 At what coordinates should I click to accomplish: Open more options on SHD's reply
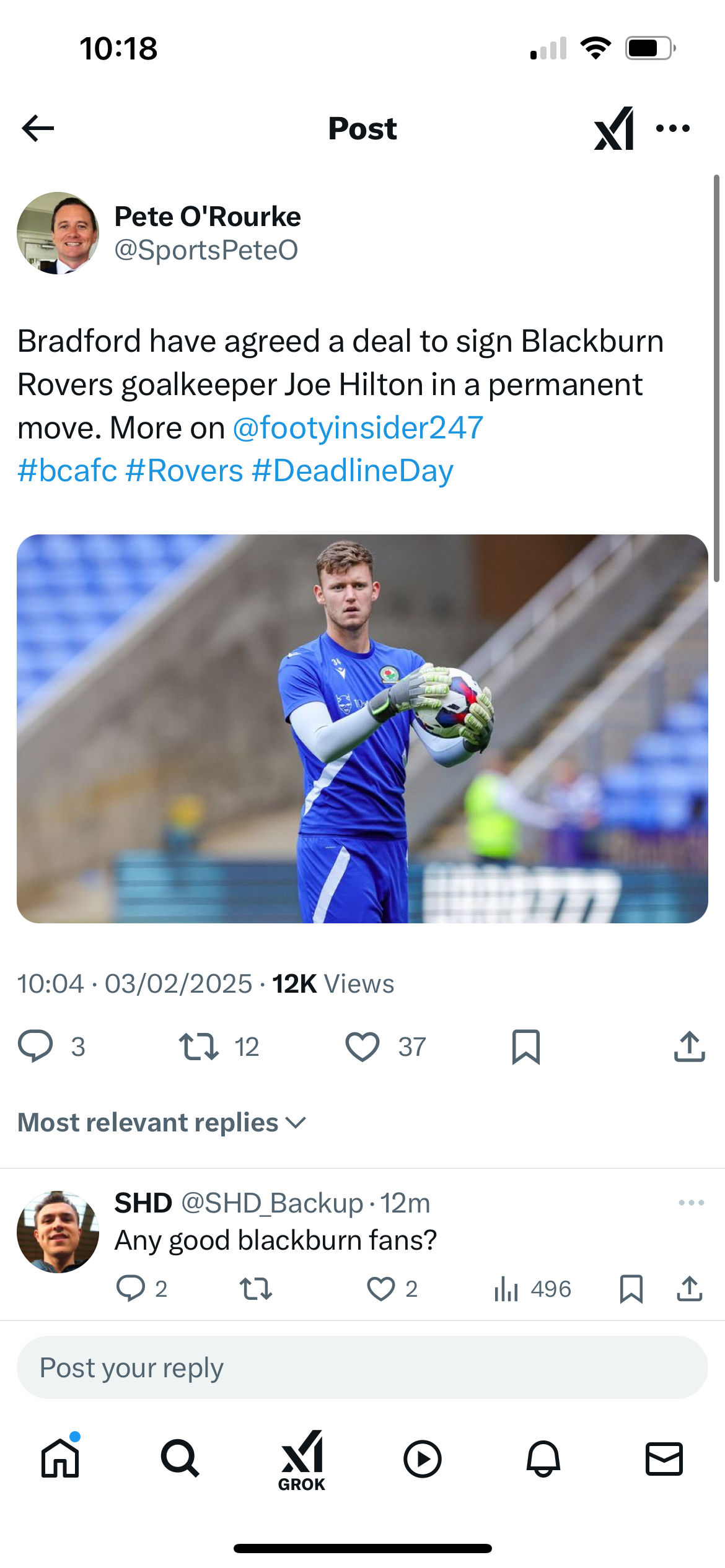tap(691, 1203)
